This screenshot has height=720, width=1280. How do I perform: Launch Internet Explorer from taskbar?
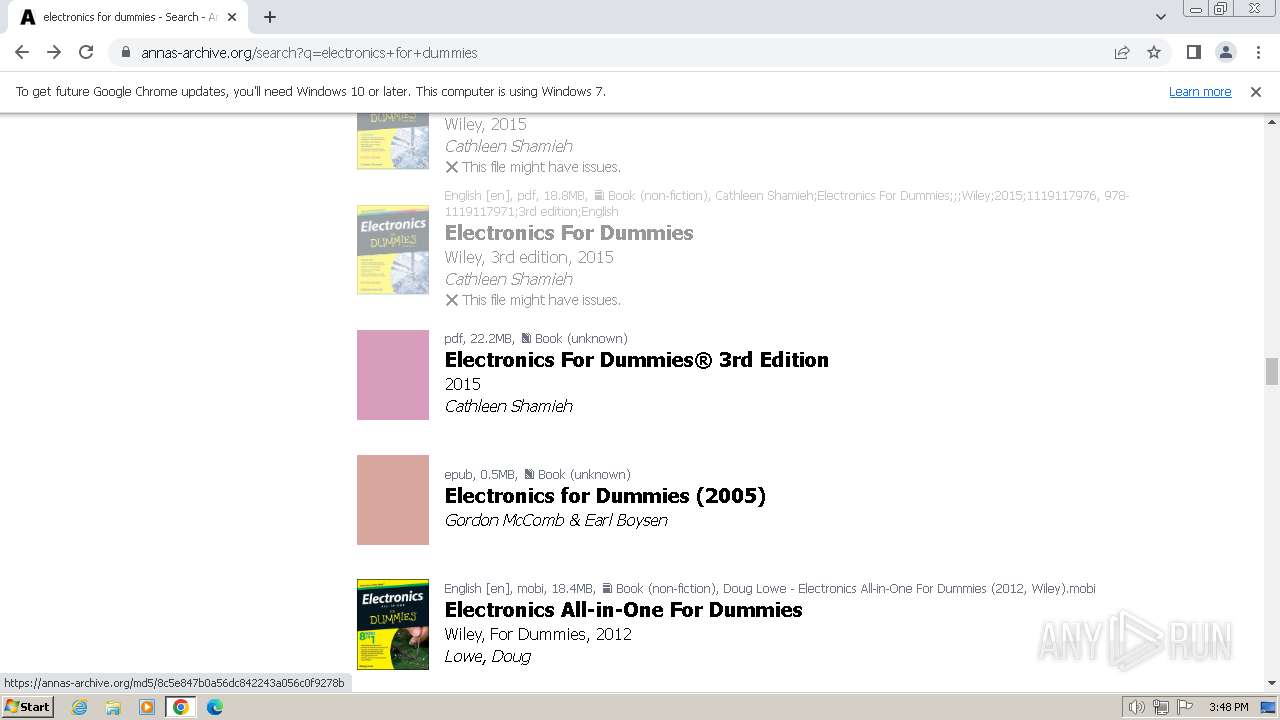pos(79,707)
